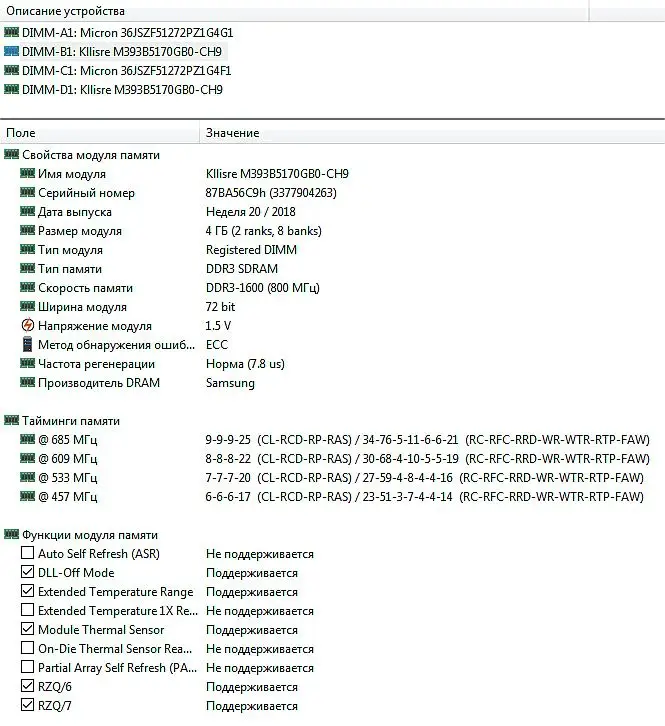Click the lightning voltage icon 'Напряжение модуля'

[x=28, y=325]
